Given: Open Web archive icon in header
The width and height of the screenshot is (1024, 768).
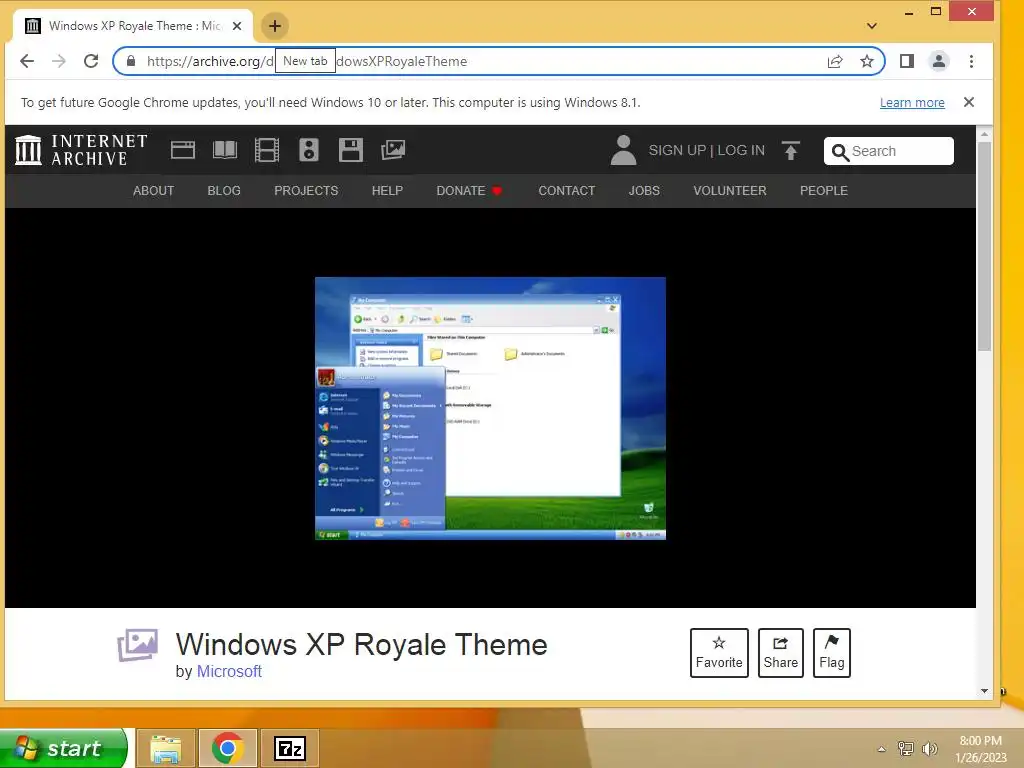Looking at the screenshot, I should [183, 150].
